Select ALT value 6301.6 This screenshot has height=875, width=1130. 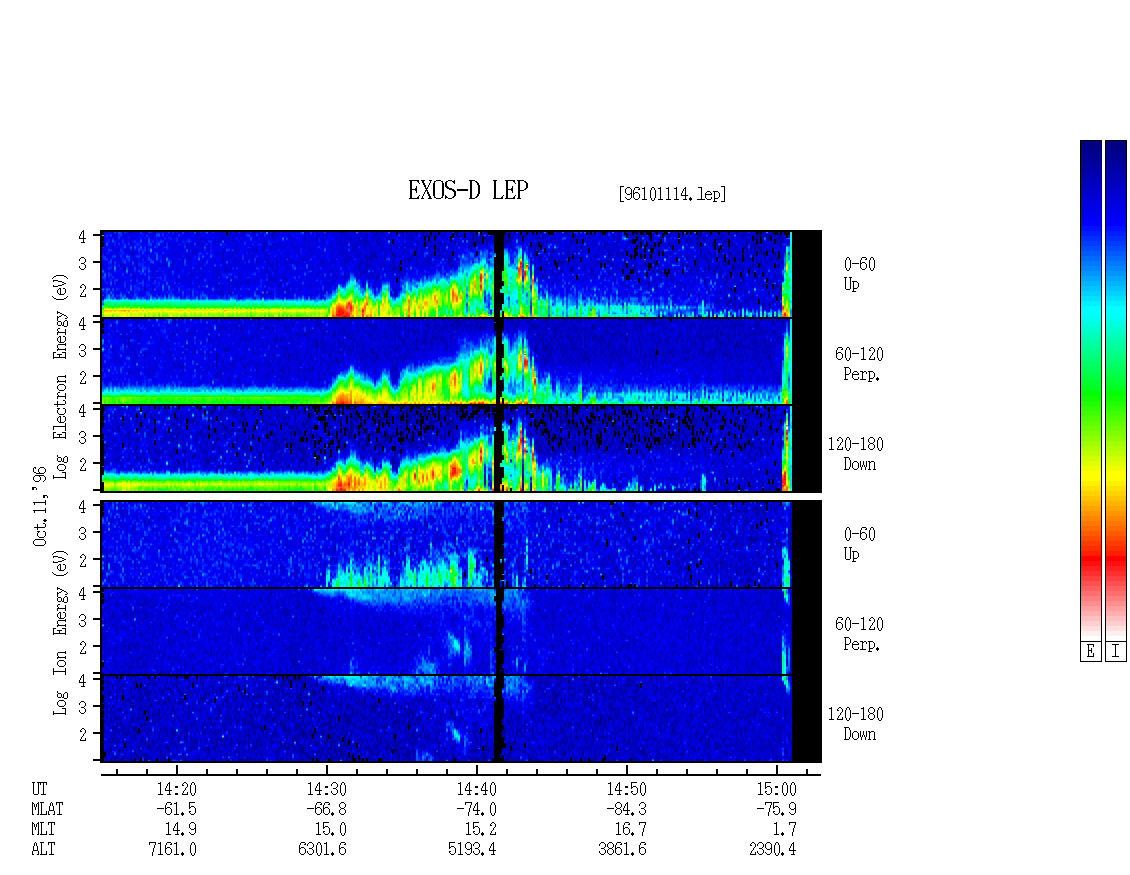(x=322, y=850)
